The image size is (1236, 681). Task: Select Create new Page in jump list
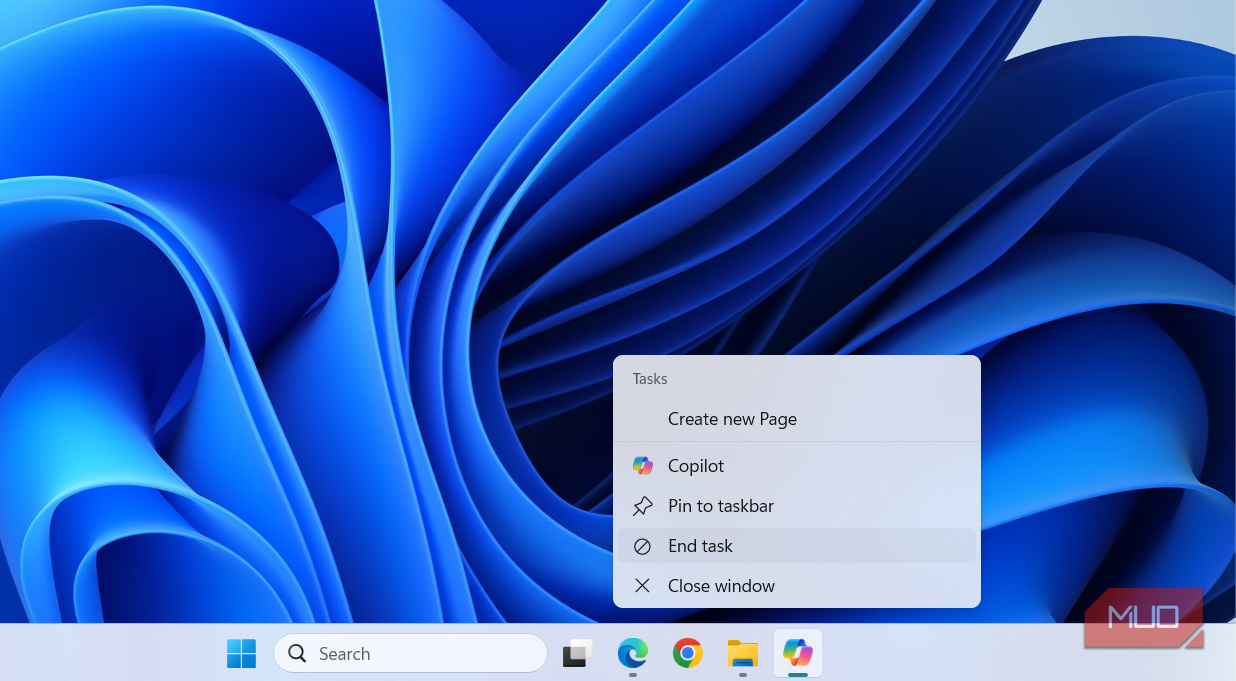coord(796,419)
